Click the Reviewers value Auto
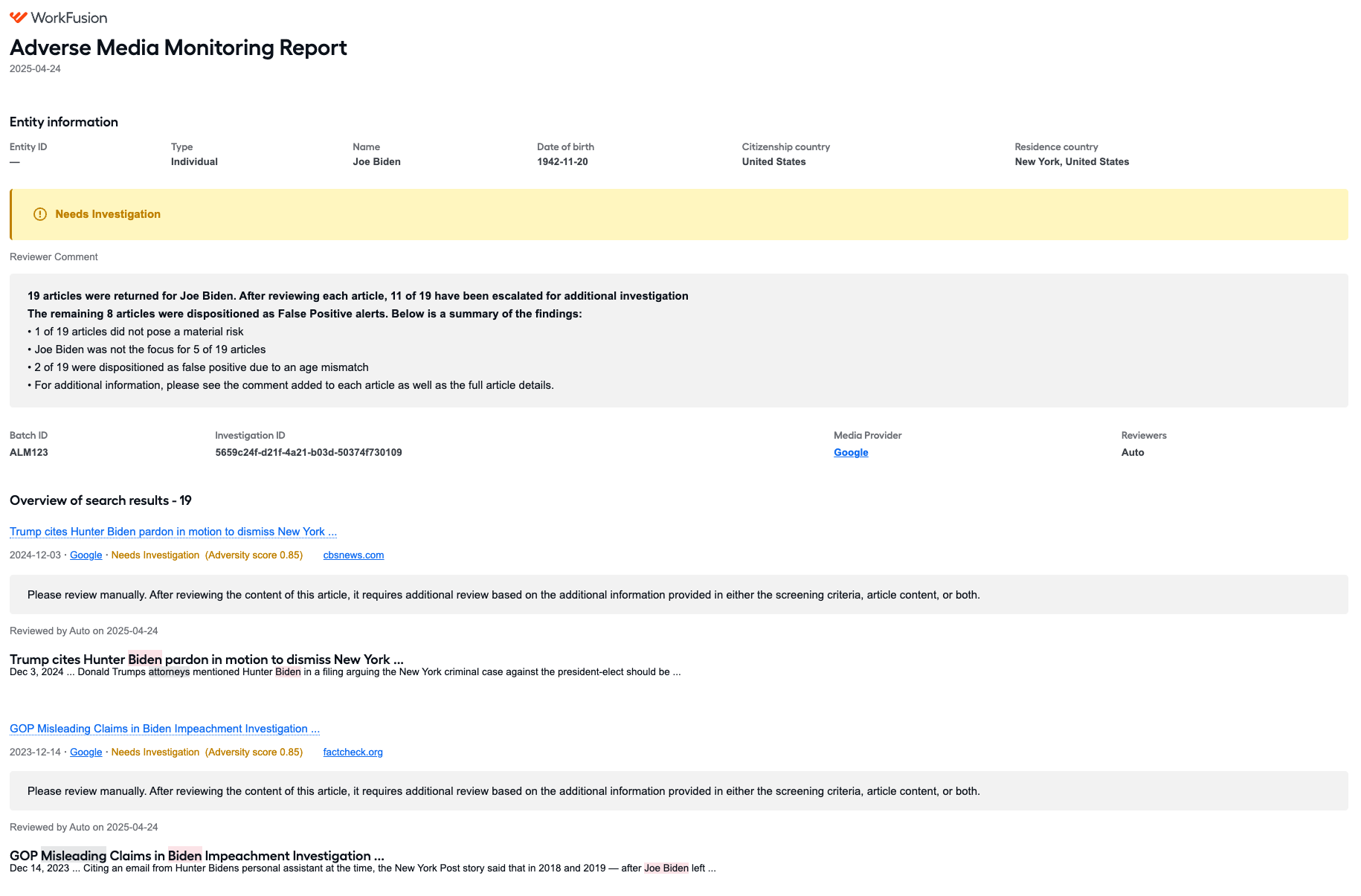 (1133, 453)
